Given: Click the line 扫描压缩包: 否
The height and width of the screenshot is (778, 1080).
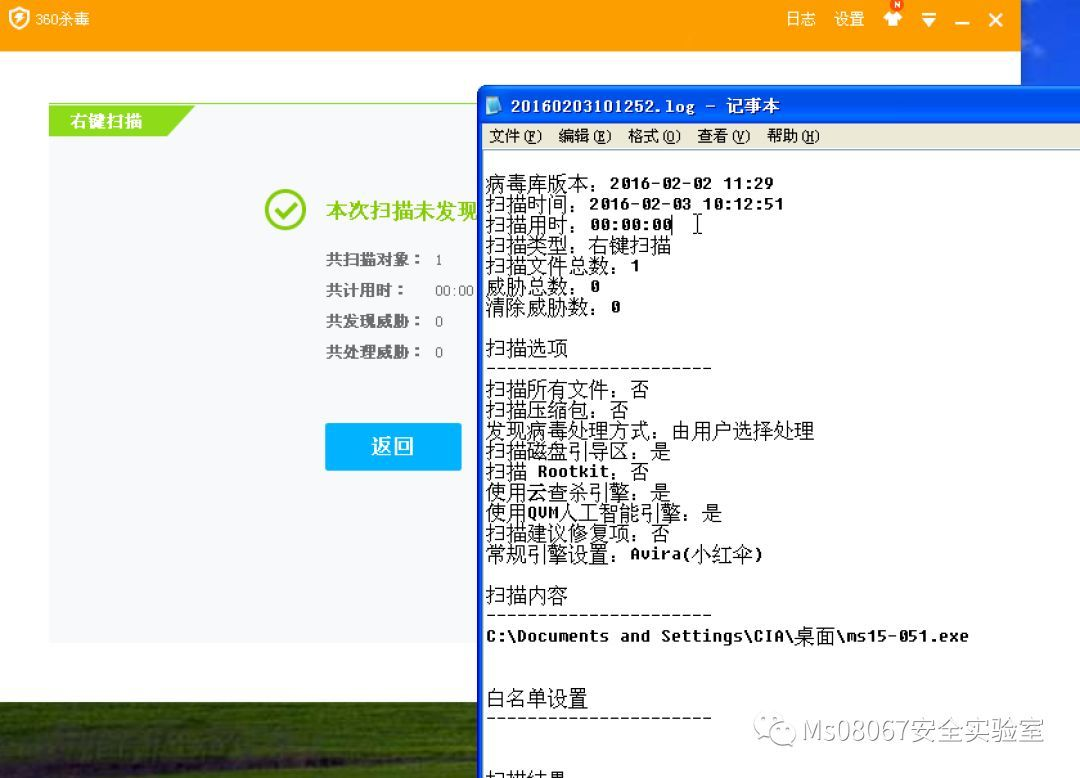Looking at the screenshot, I should click(x=557, y=410).
